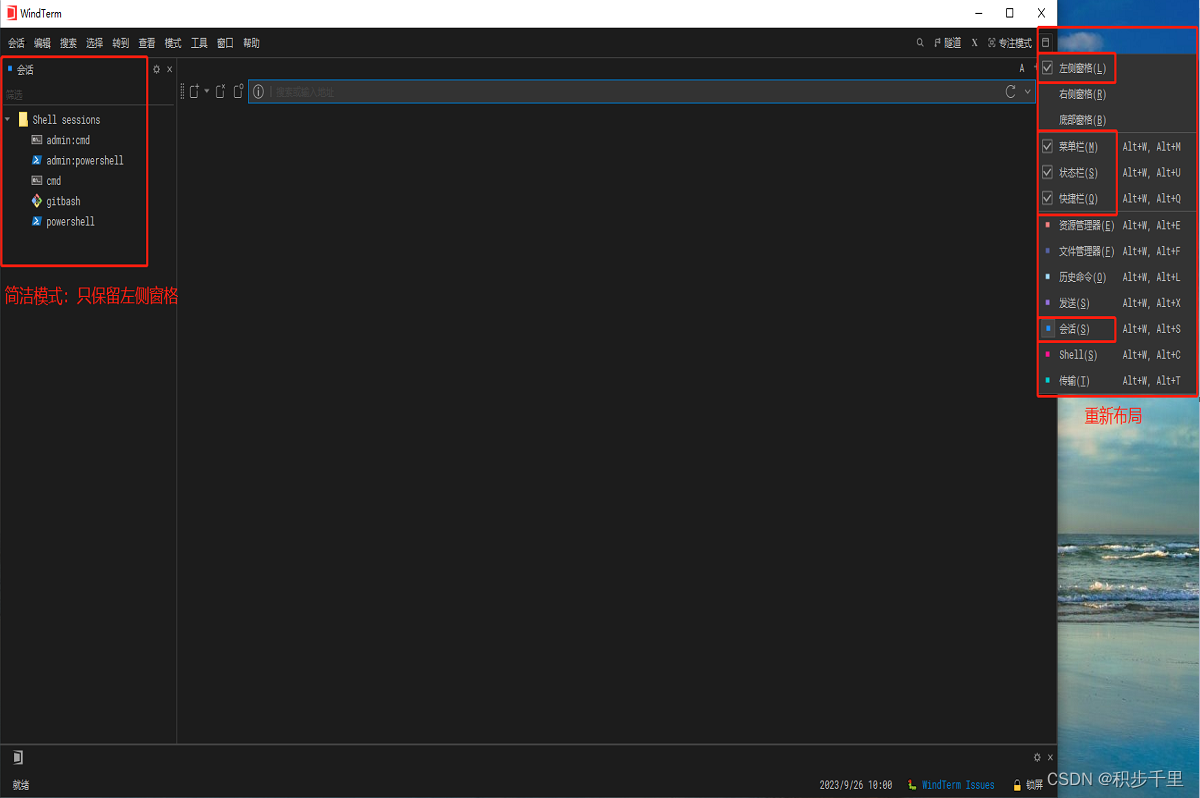Click the 锁屏 lock screen button

pyautogui.click(x=1028, y=785)
